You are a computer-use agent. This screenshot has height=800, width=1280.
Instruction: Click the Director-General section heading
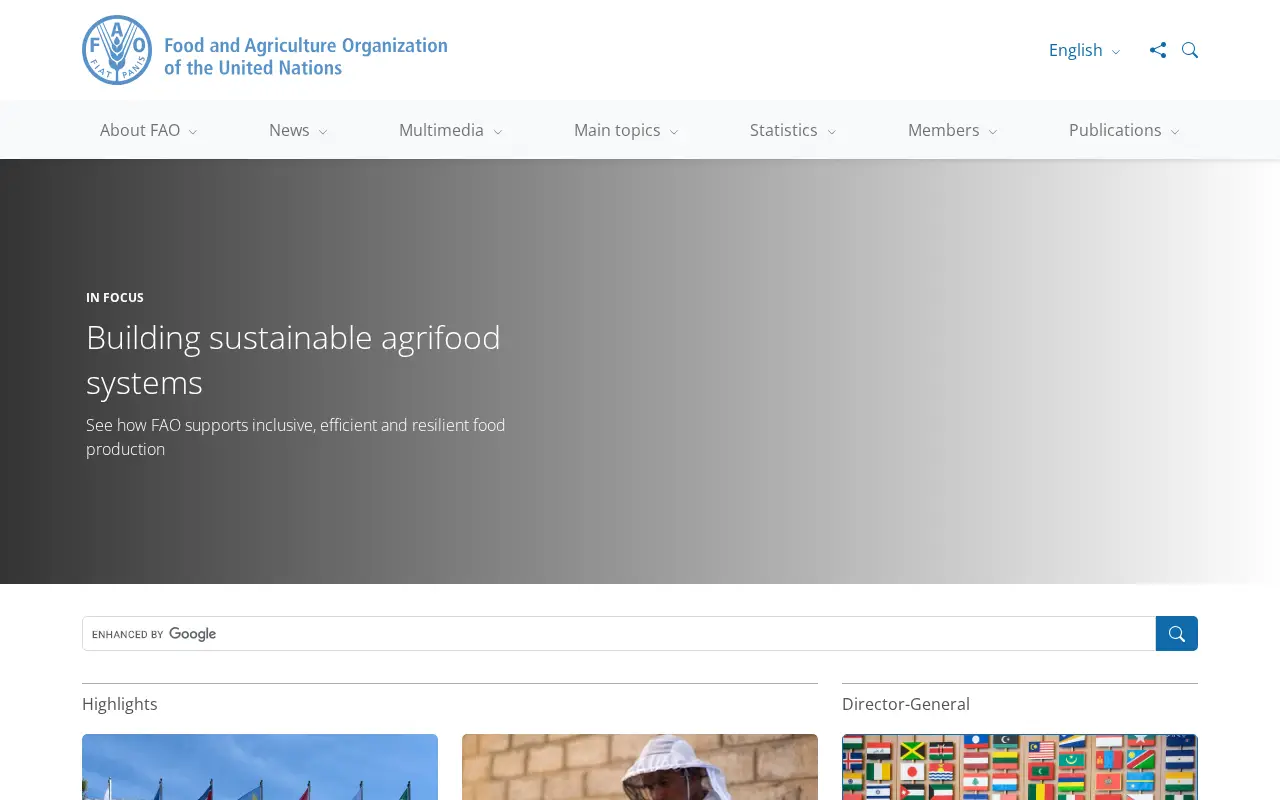click(906, 704)
